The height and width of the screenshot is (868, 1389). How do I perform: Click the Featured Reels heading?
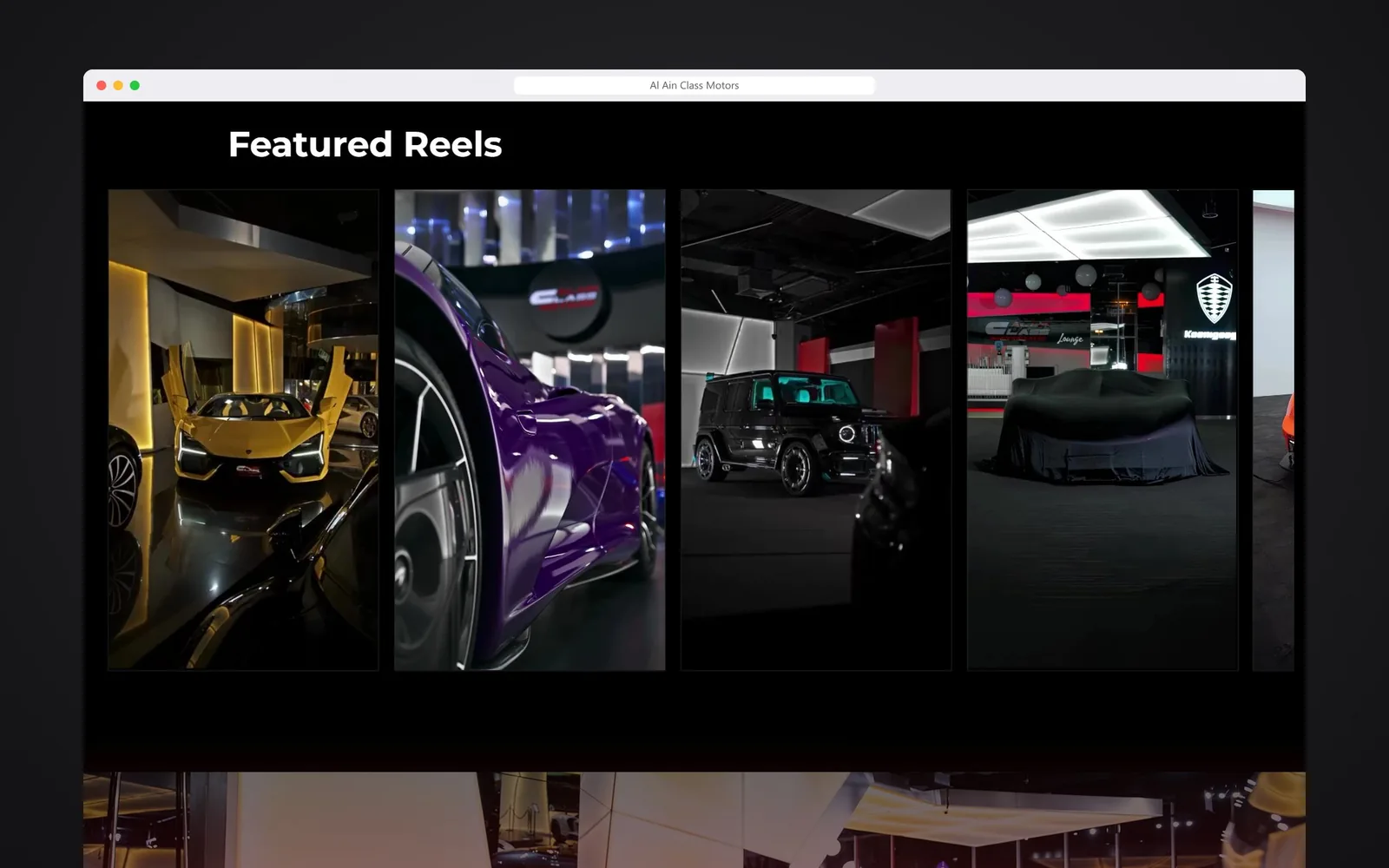click(x=365, y=144)
